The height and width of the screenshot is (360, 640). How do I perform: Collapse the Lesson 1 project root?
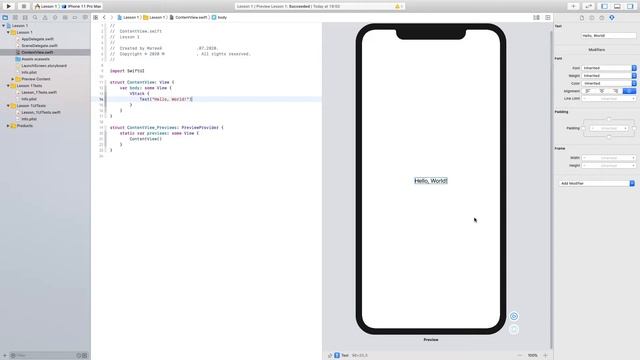(4, 26)
